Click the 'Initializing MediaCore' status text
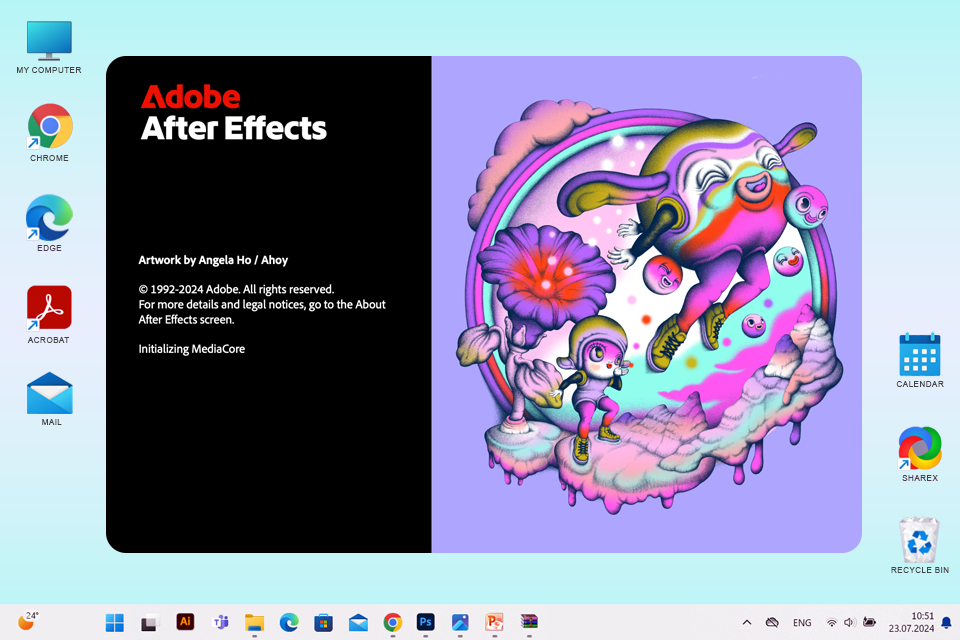The width and height of the screenshot is (960, 640). pyautogui.click(x=192, y=349)
